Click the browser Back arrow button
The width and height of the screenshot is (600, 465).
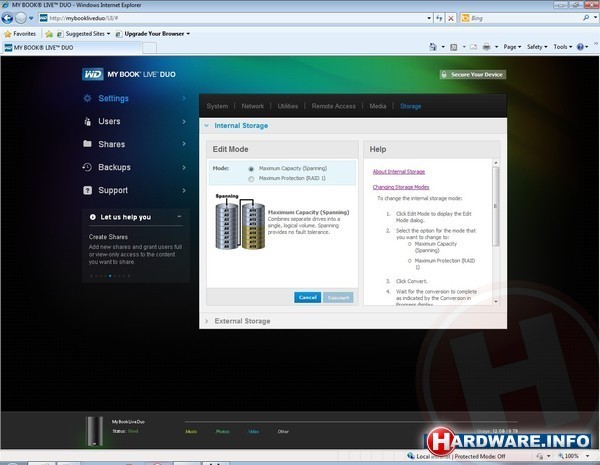7,18
